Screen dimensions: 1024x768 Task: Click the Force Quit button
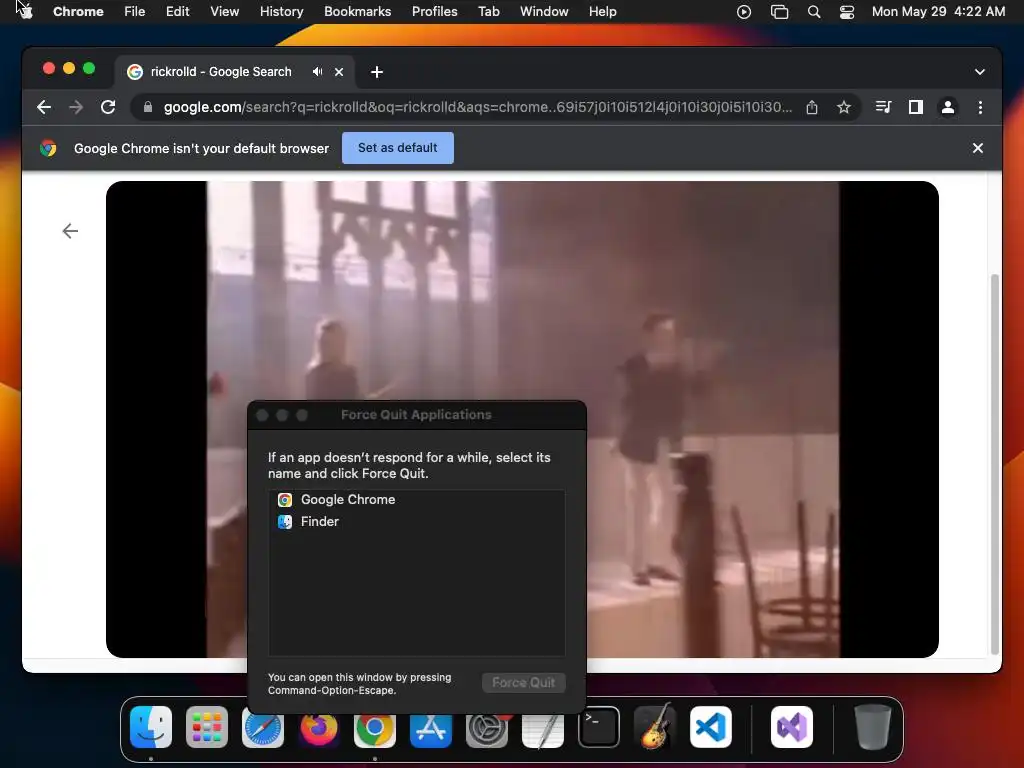[524, 682]
